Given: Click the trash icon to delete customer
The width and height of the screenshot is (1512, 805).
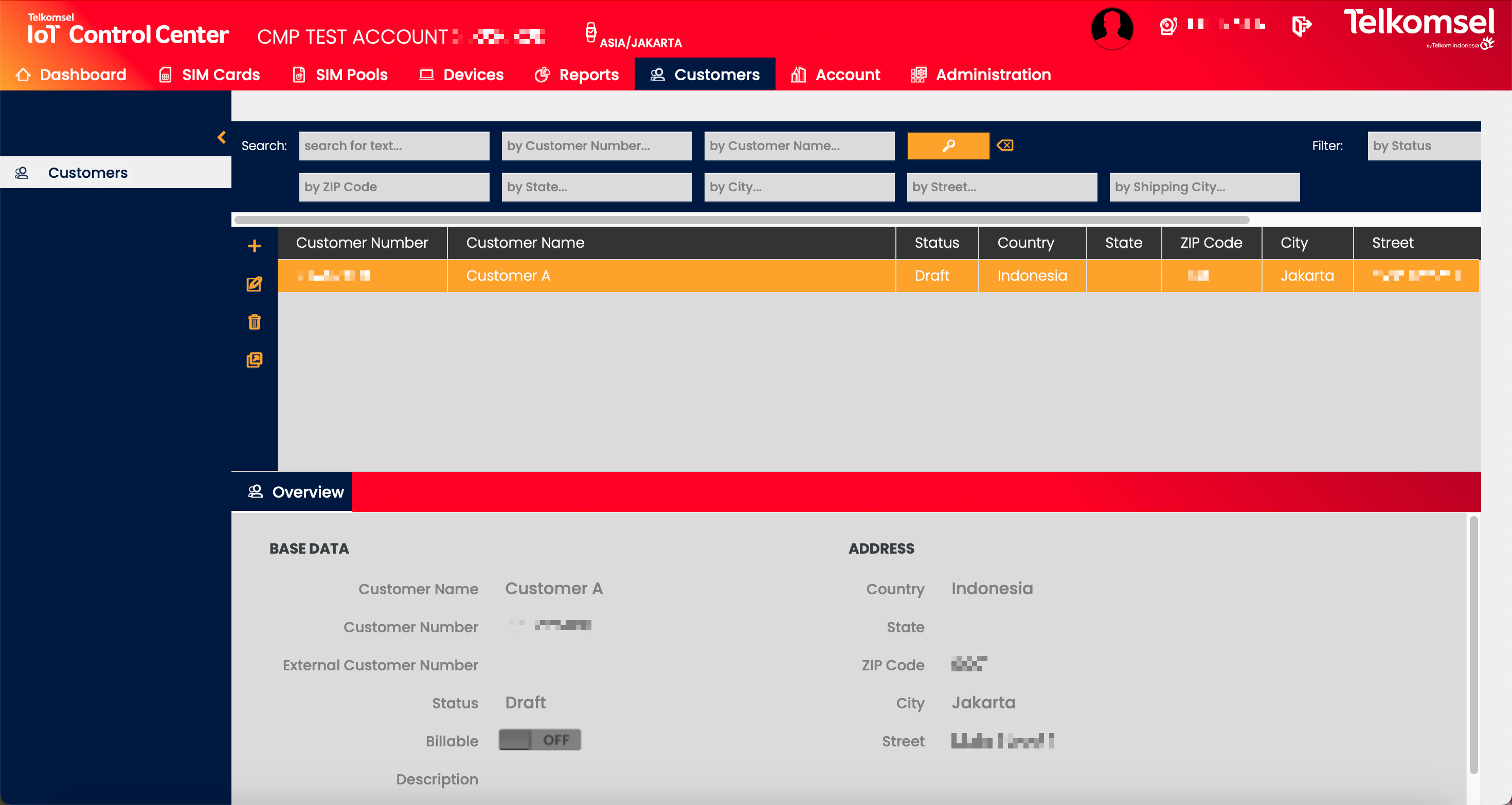Looking at the screenshot, I should click(x=254, y=322).
